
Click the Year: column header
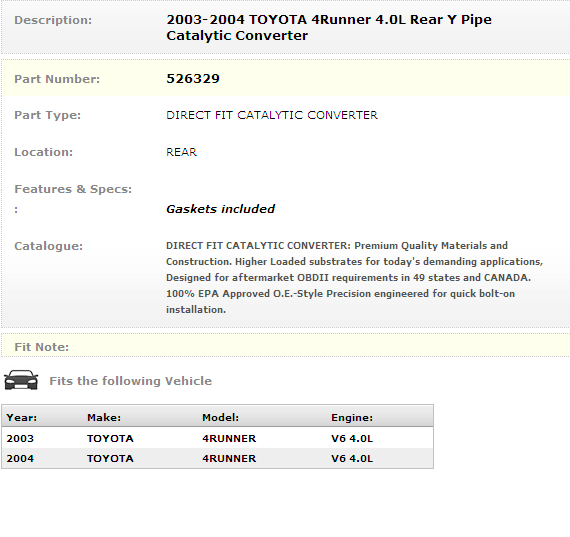[22, 418]
